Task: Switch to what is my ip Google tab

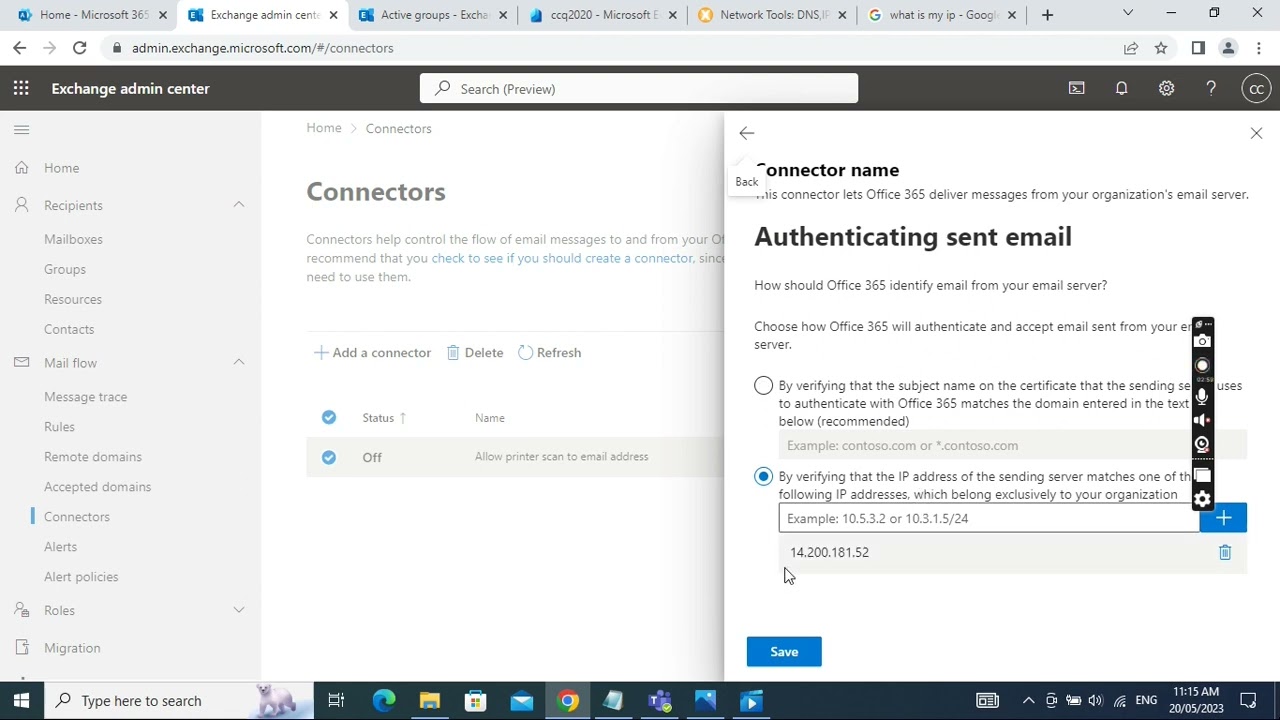Action: [943, 15]
